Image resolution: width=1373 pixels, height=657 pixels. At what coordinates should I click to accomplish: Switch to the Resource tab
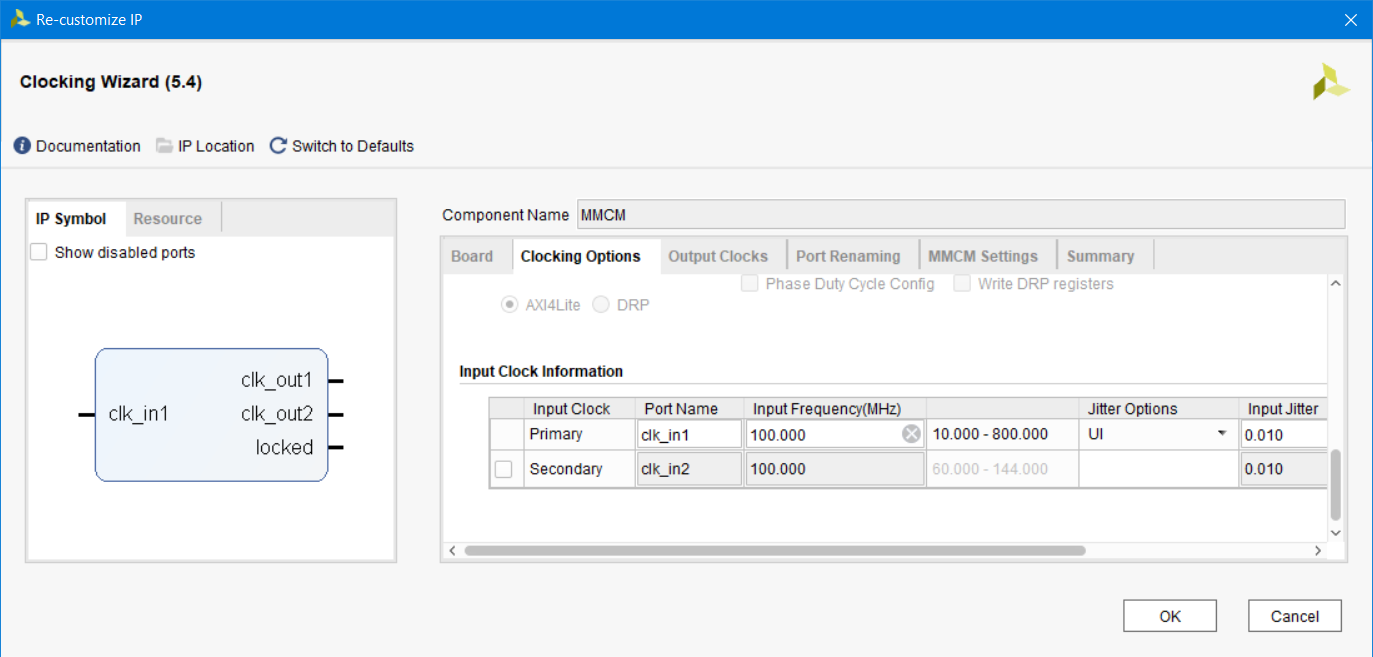coord(167,219)
